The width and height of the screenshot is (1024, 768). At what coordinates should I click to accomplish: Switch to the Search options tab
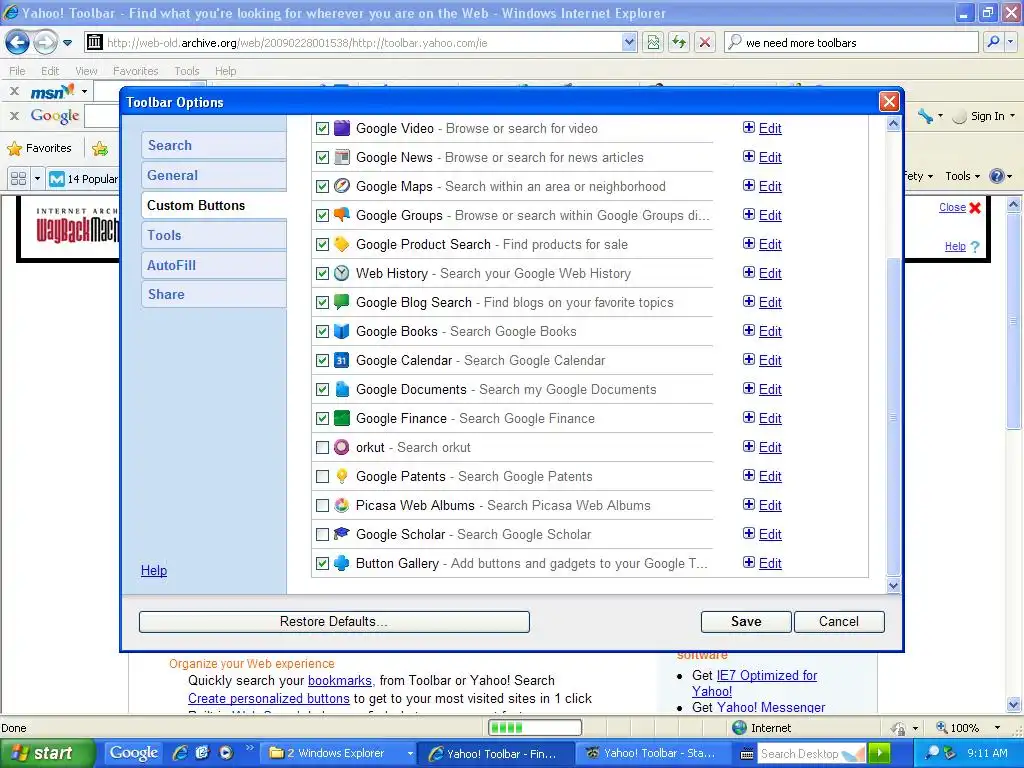[x=214, y=145]
